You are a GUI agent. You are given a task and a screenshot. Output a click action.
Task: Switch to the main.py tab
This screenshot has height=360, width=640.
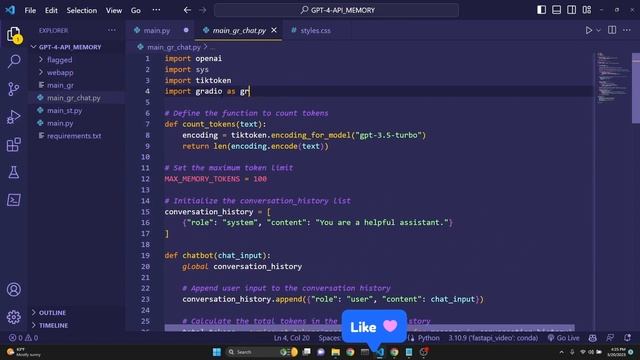(157, 31)
